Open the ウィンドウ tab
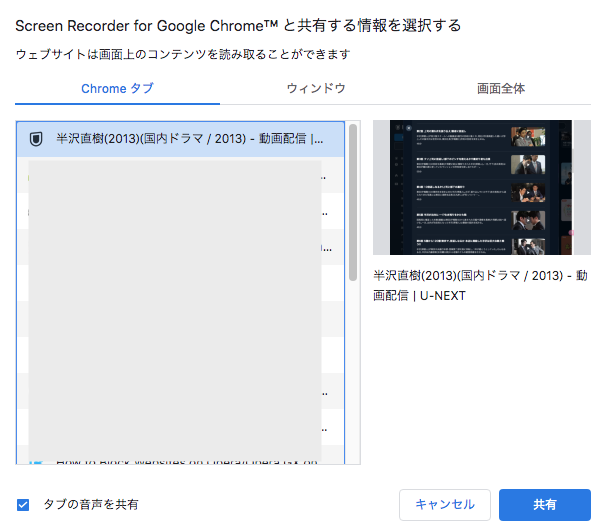This screenshot has height=530, width=606. [x=316, y=89]
